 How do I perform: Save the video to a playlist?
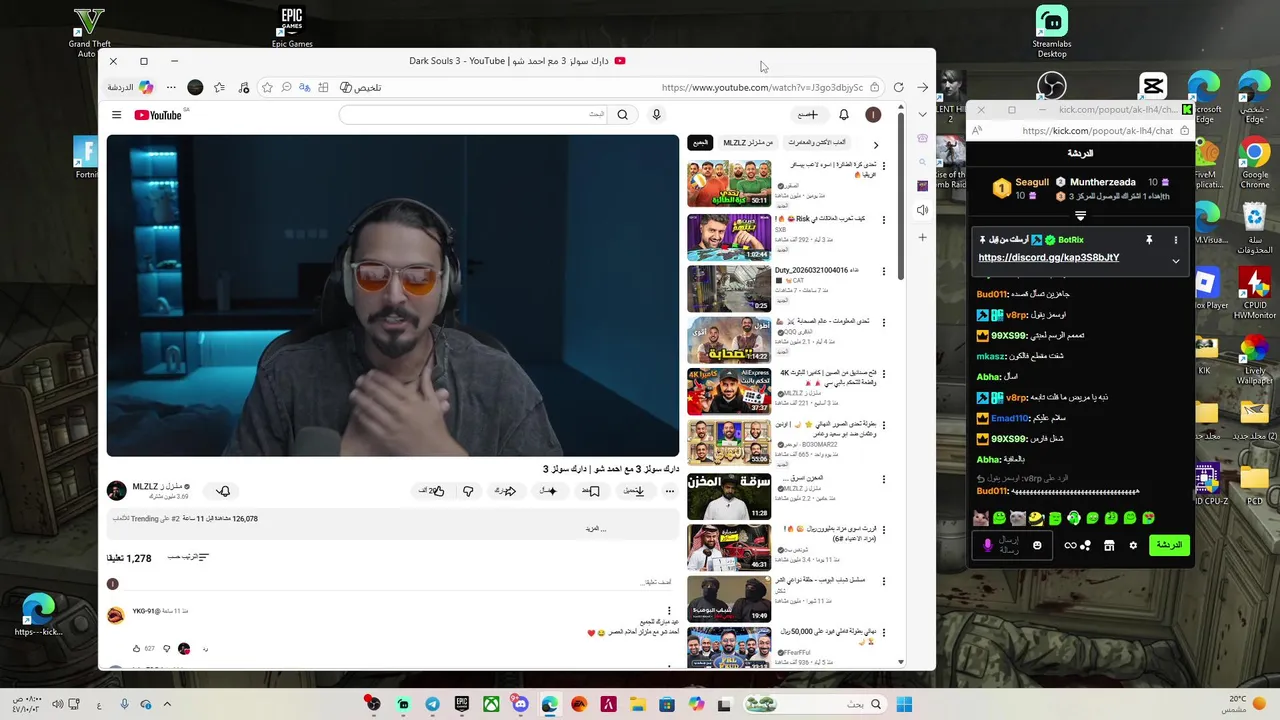[x=591, y=491]
